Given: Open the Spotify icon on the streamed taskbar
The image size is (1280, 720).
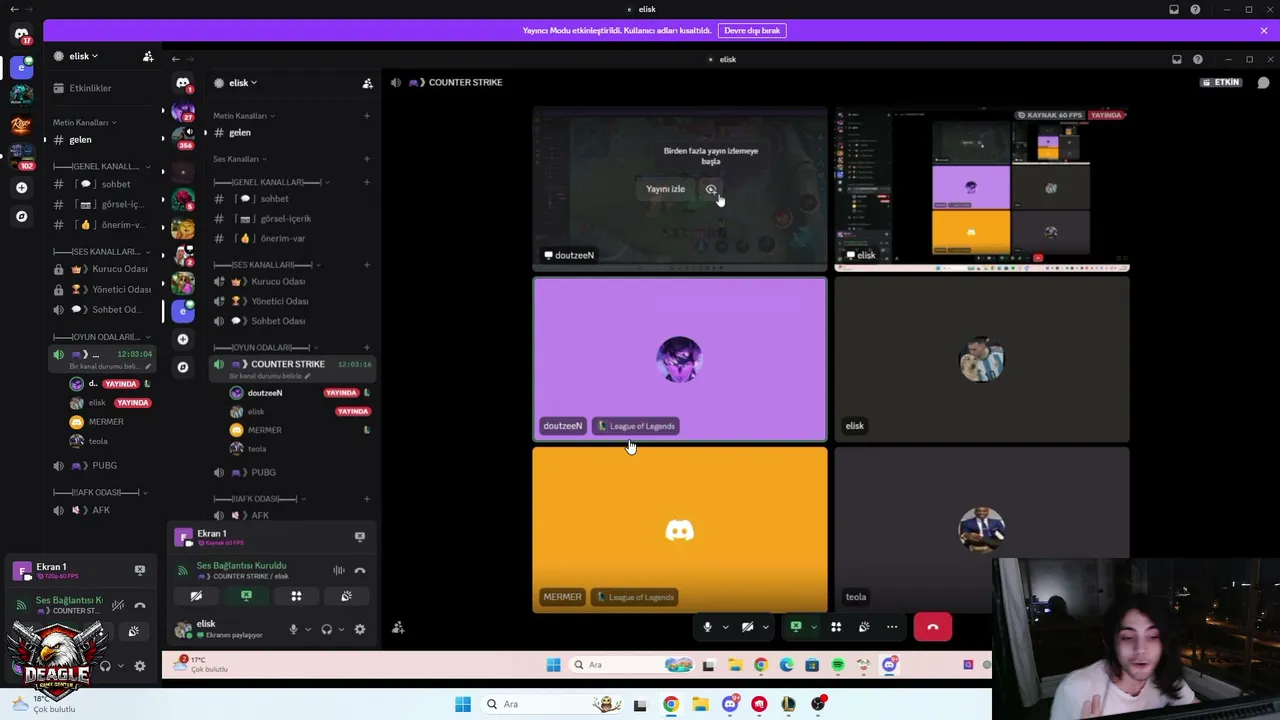Looking at the screenshot, I should [838, 665].
